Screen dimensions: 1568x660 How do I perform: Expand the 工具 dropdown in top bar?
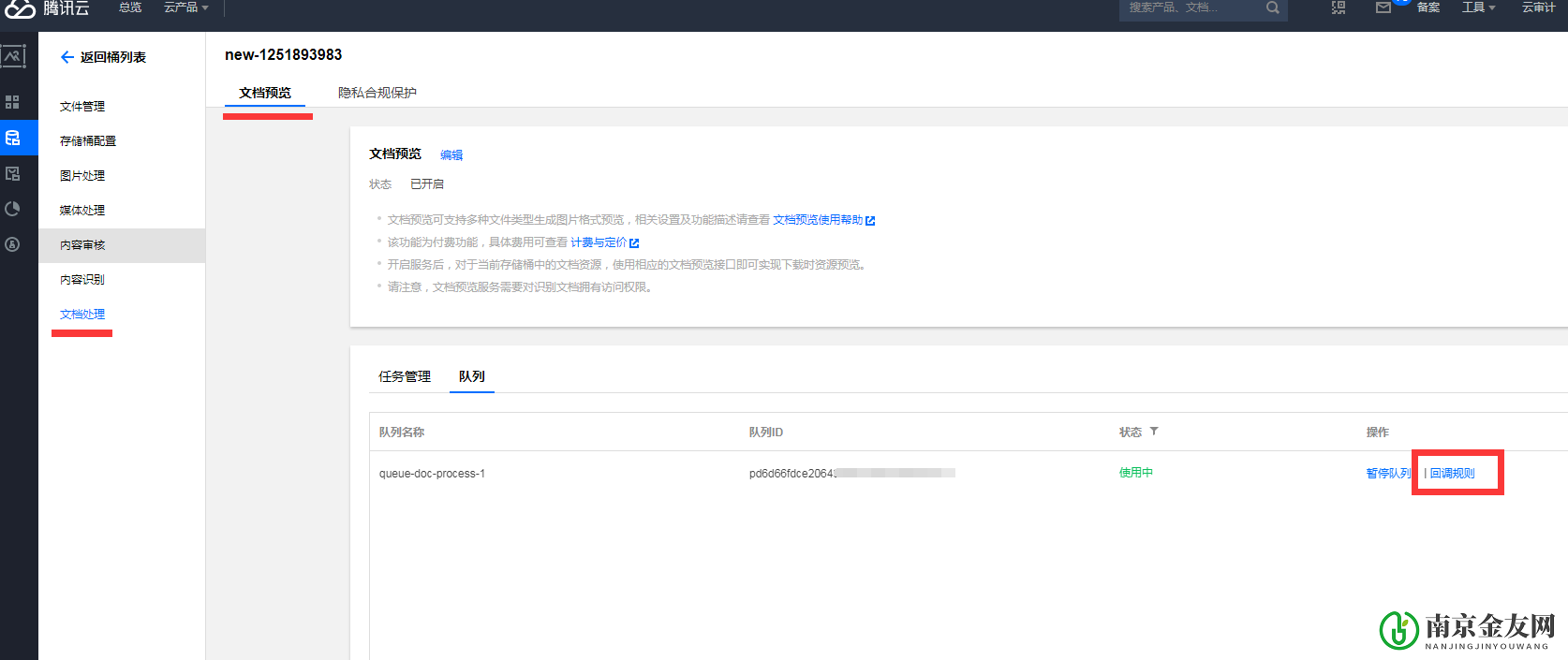tap(1478, 7)
